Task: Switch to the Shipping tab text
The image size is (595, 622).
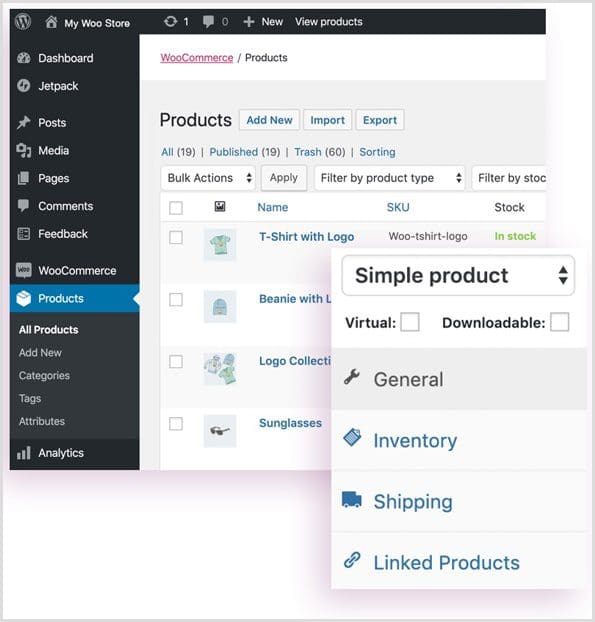Action: pos(413,502)
